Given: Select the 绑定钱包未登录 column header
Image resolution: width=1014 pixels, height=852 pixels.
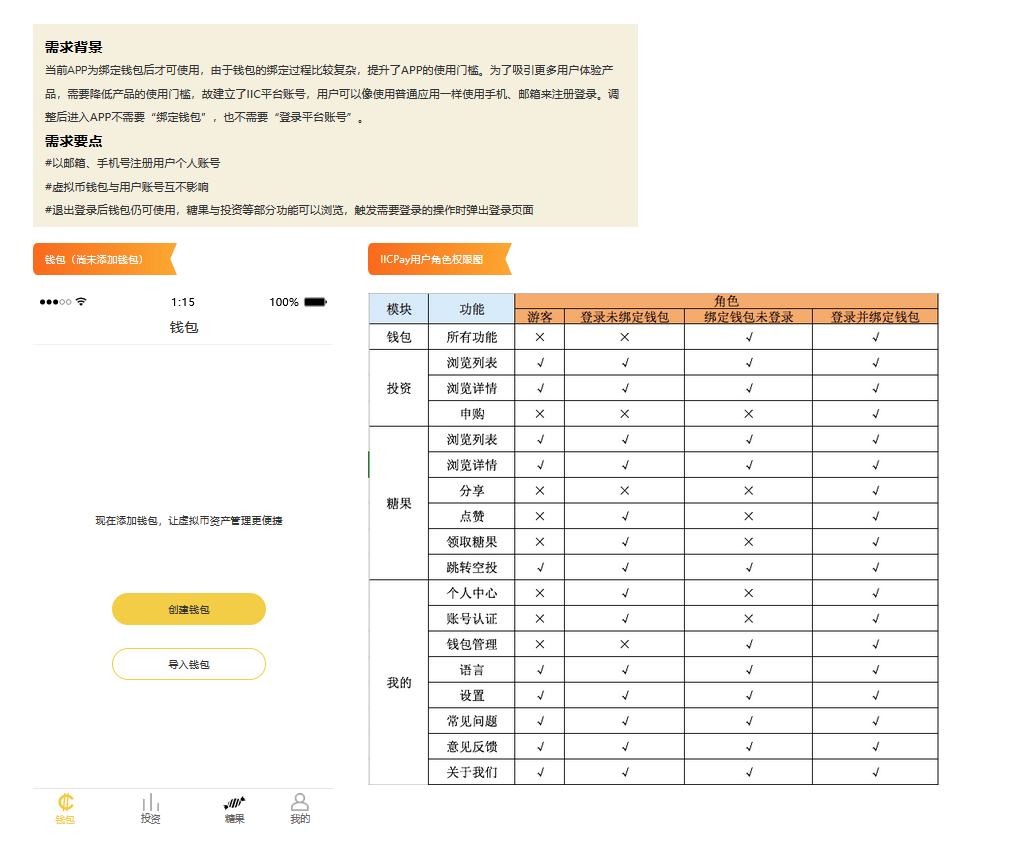Looking at the screenshot, I should [x=749, y=316].
